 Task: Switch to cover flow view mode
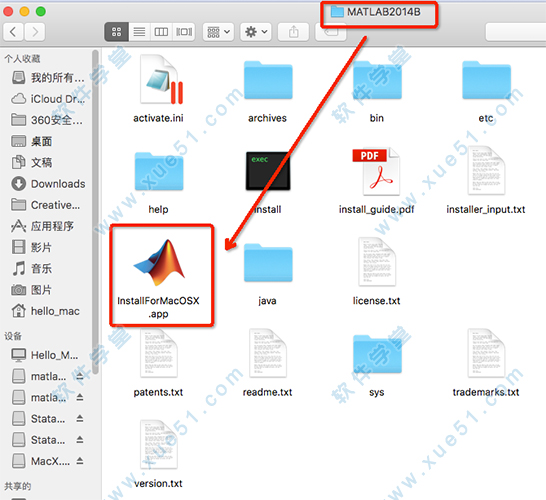pyautogui.click(x=184, y=32)
